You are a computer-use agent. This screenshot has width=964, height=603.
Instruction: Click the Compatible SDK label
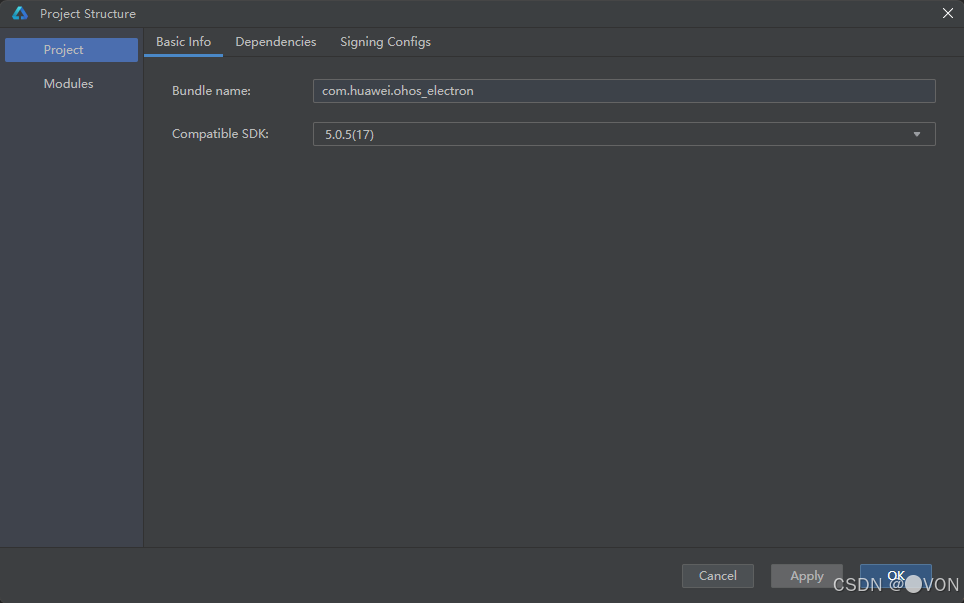pyautogui.click(x=220, y=134)
